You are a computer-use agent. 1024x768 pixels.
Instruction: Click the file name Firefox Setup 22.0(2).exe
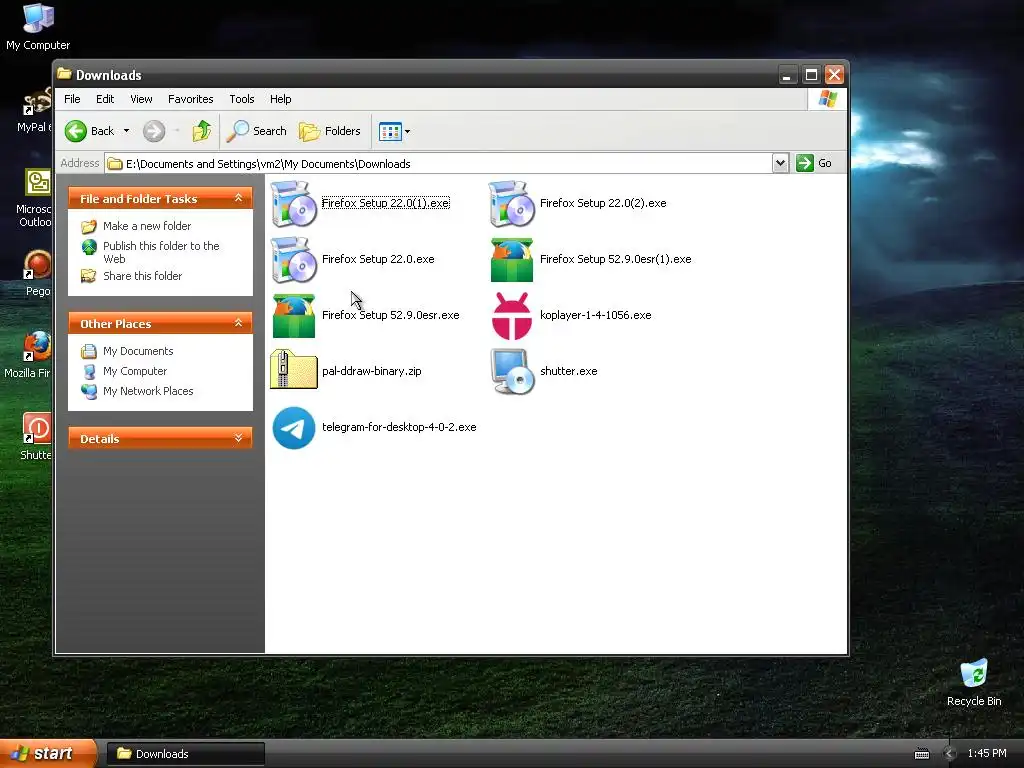click(x=603, y=203)
